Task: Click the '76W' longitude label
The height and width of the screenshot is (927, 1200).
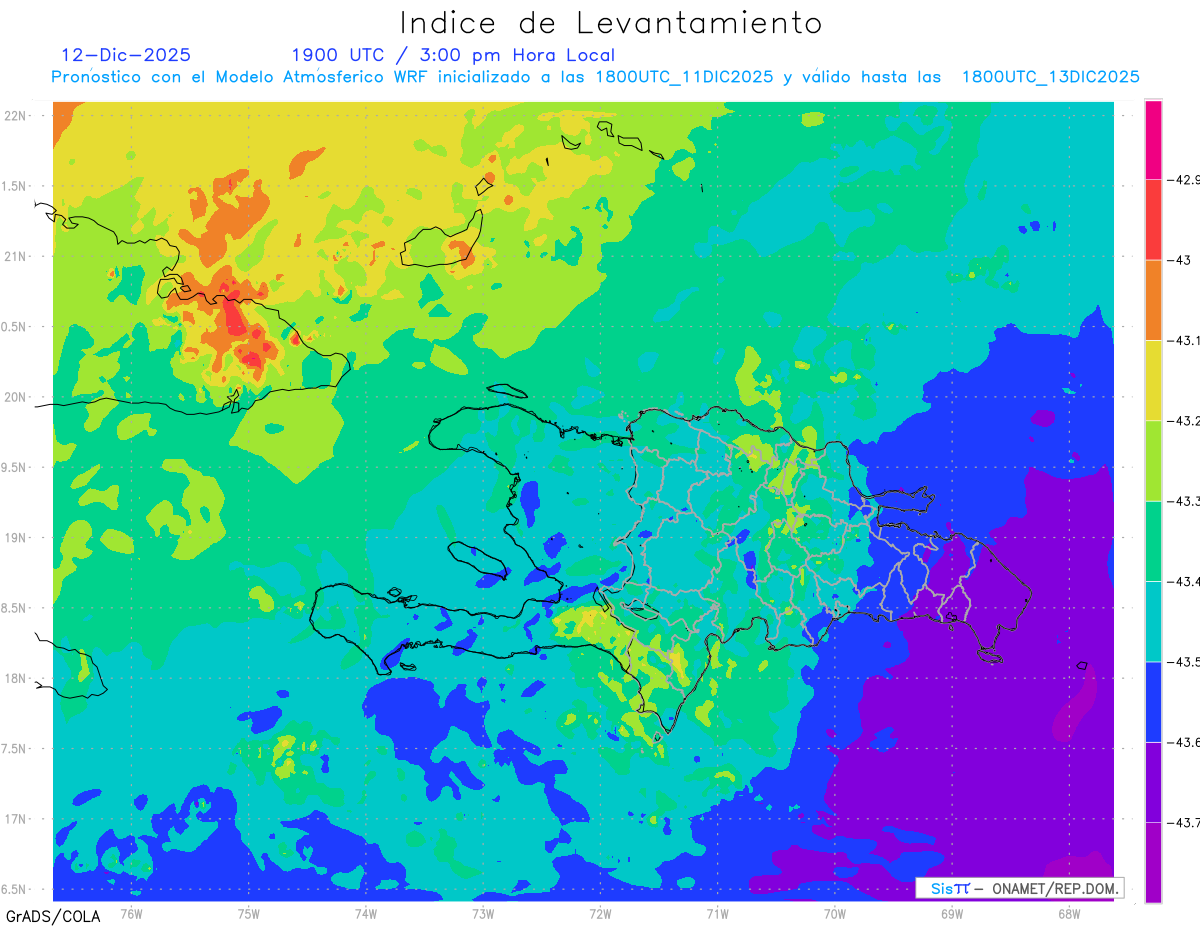Action: tap(131, 913)
